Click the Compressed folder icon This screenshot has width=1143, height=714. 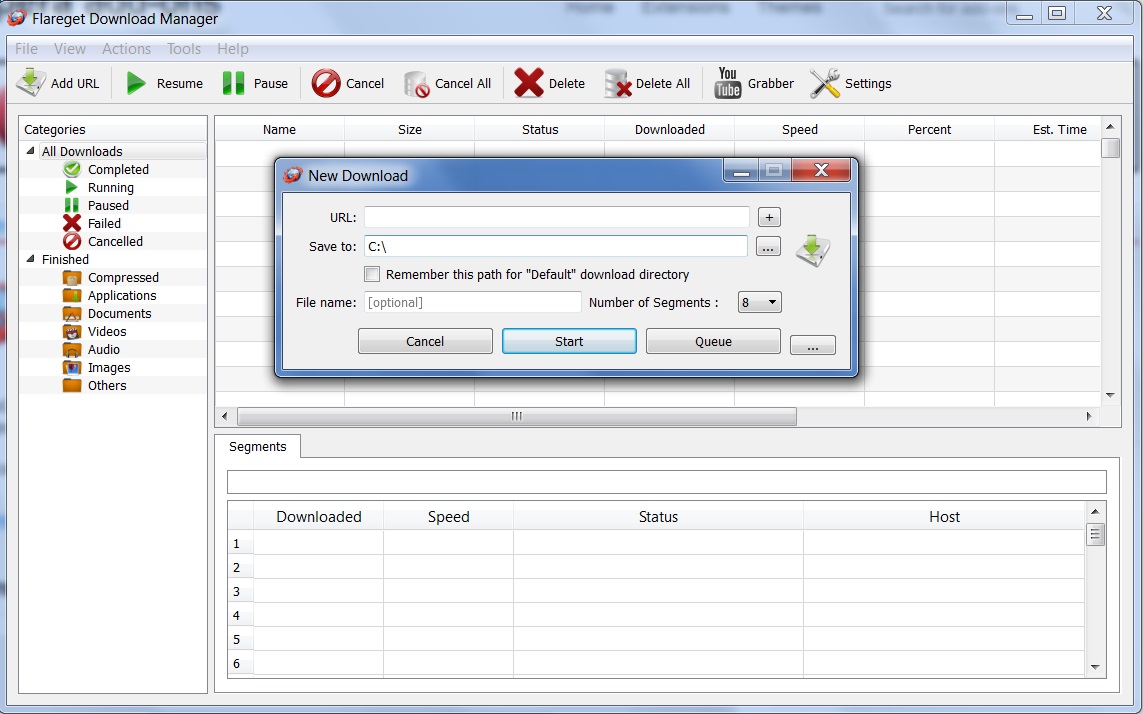click(x=71, y=278)
